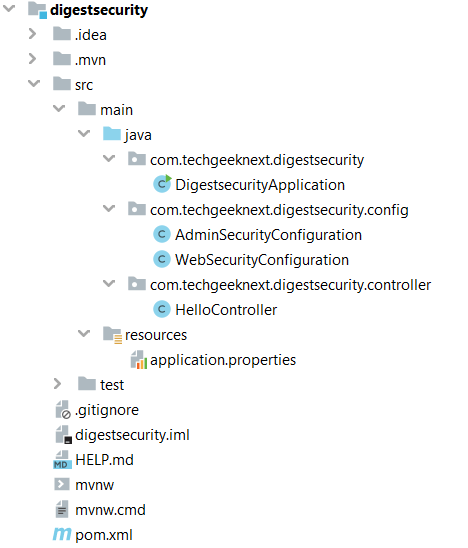Expand the test folder chevron

(x=57, y=384)
